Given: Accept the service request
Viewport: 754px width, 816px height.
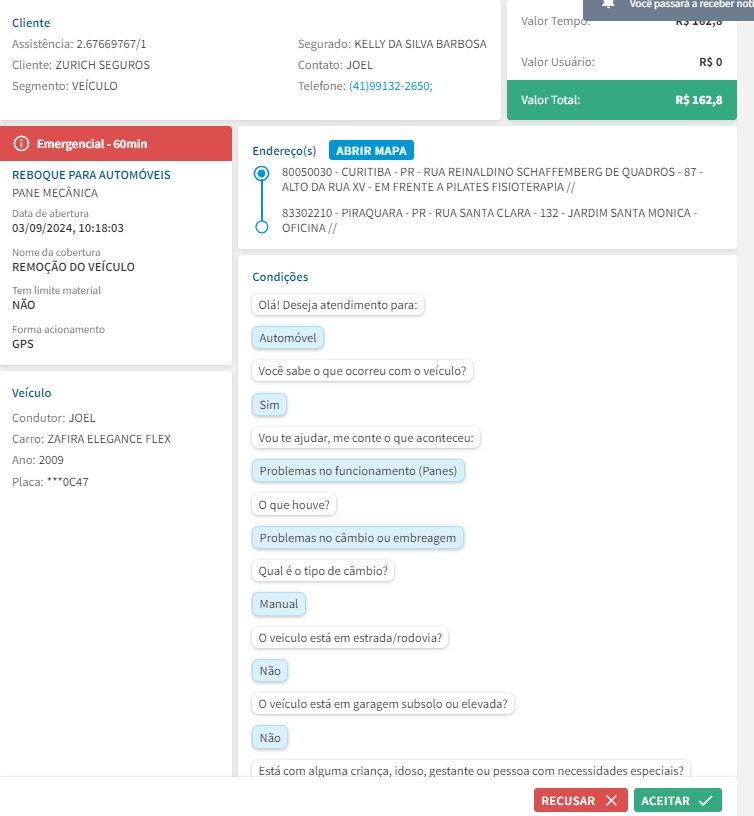Looking at the screenshot, I should [x=677, y=801].
